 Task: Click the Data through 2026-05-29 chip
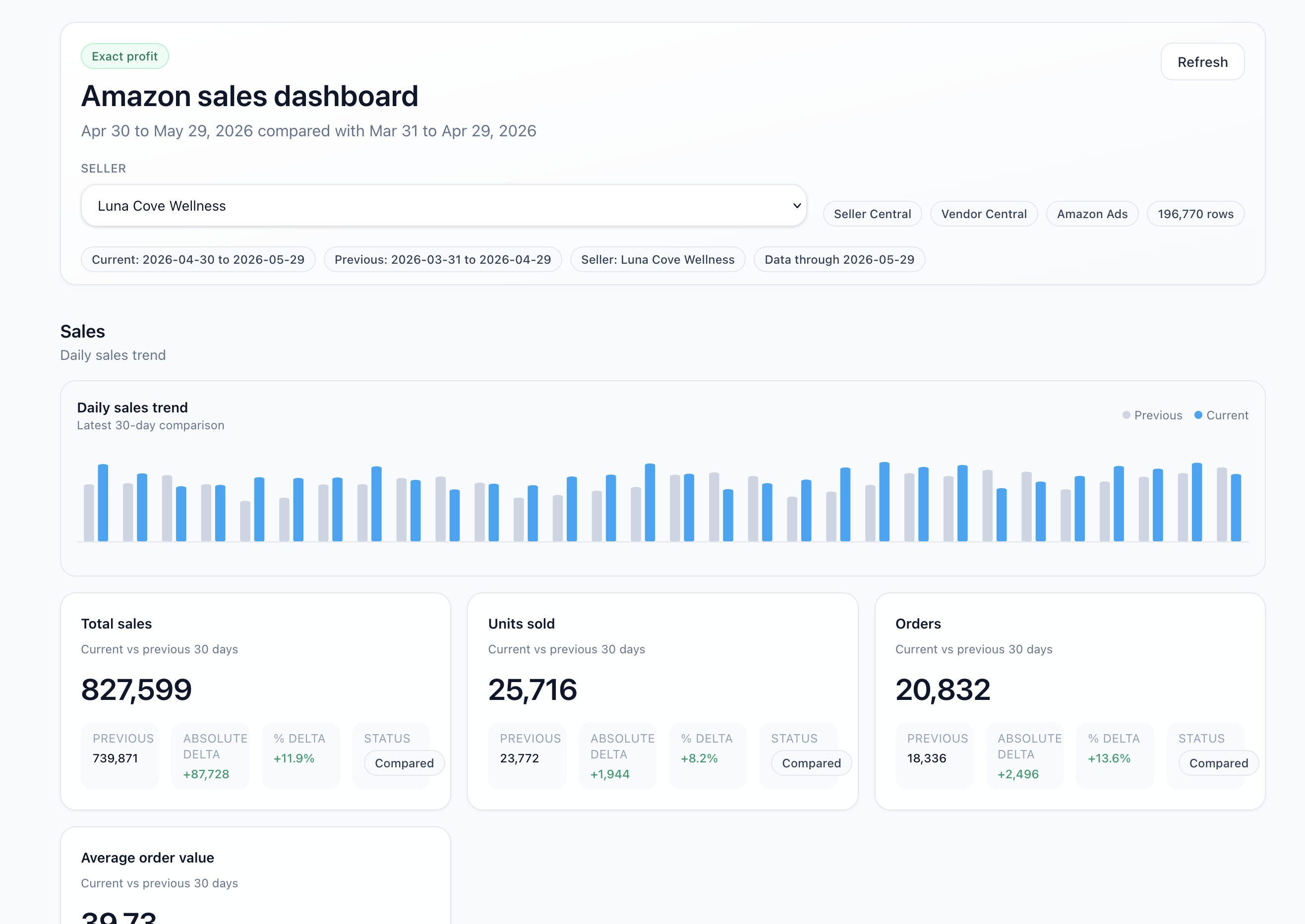(x=839, y=259)
